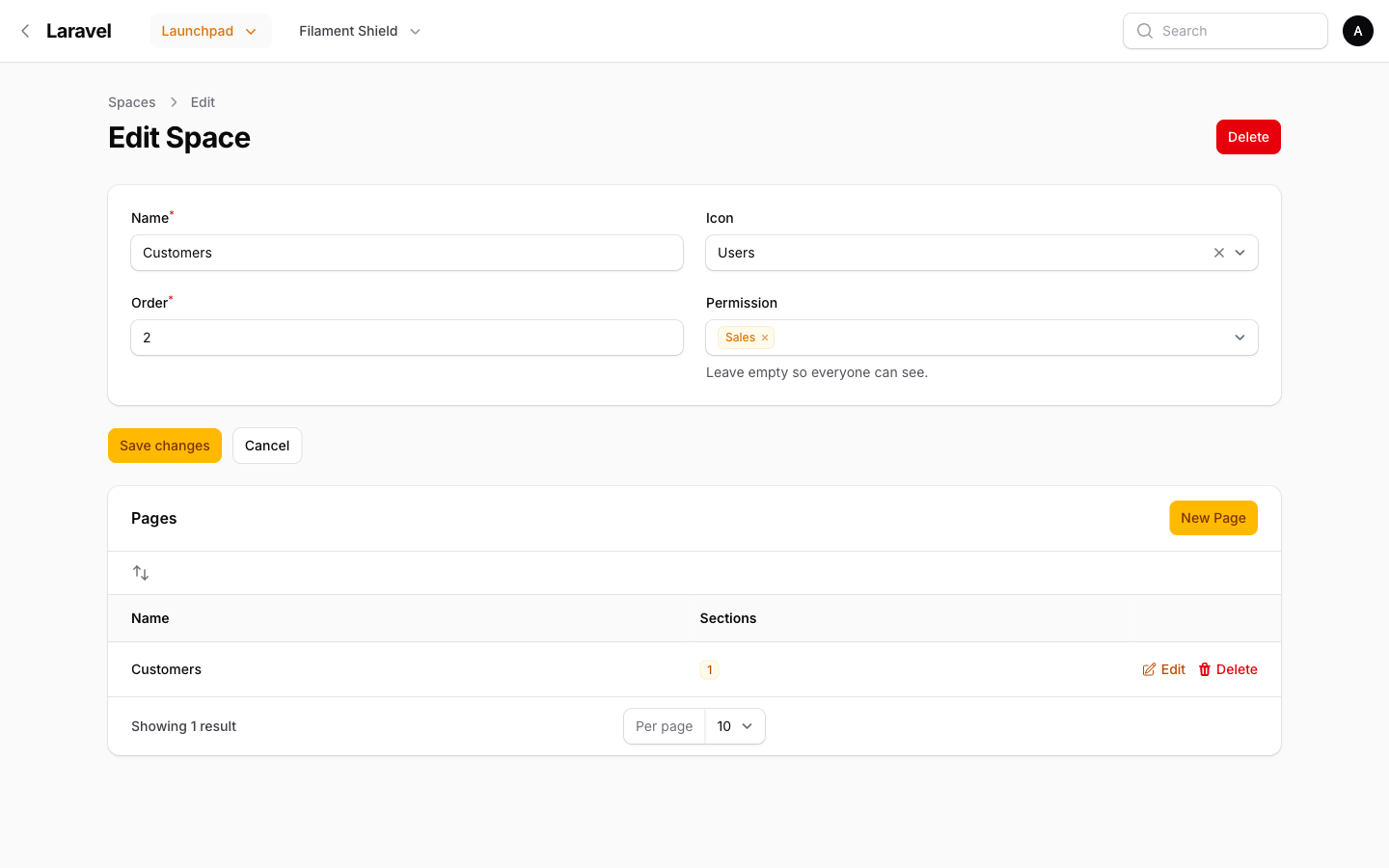This screenshot has width=1389, height=868.
Task: Expand the Permission dropdown arrow
Action: pos(1239,338)
